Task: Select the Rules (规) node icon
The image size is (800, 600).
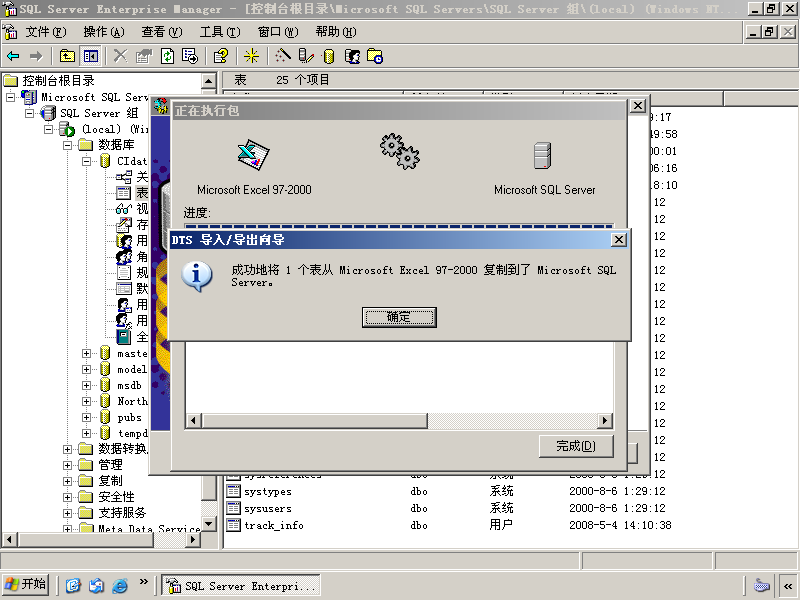Action: [124, 273]
